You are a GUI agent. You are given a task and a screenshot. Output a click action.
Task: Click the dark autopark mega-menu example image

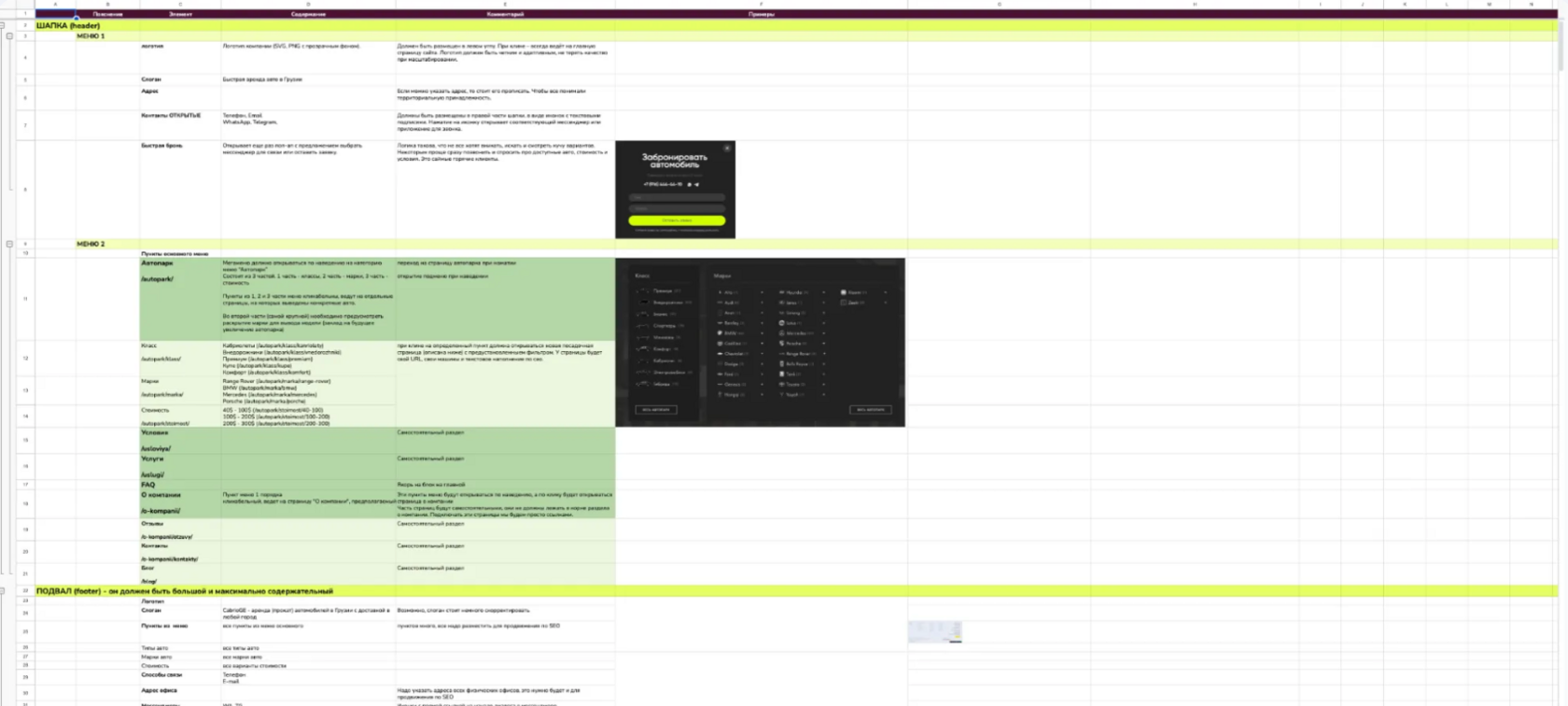761,342
